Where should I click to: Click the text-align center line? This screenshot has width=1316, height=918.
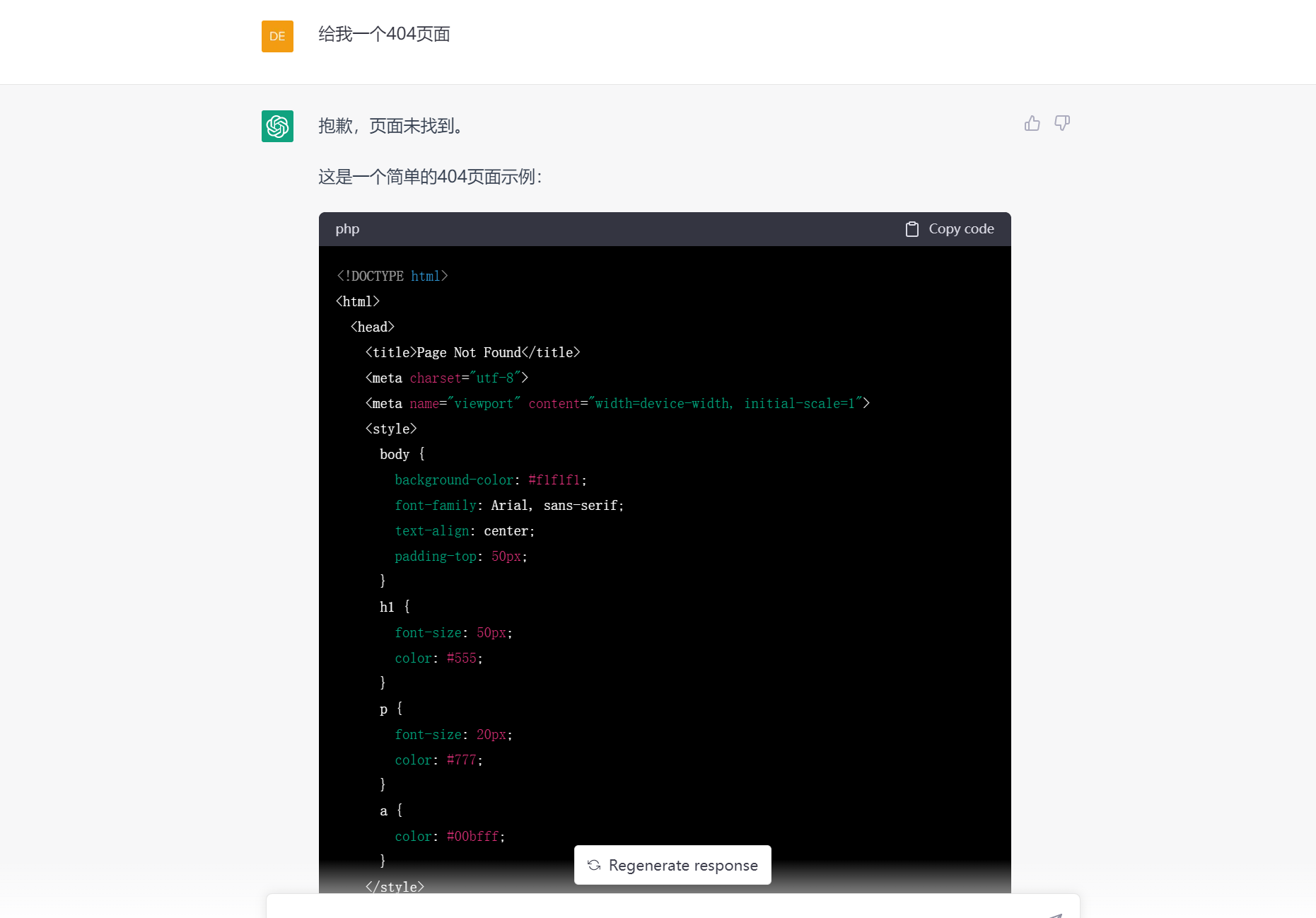465,530
